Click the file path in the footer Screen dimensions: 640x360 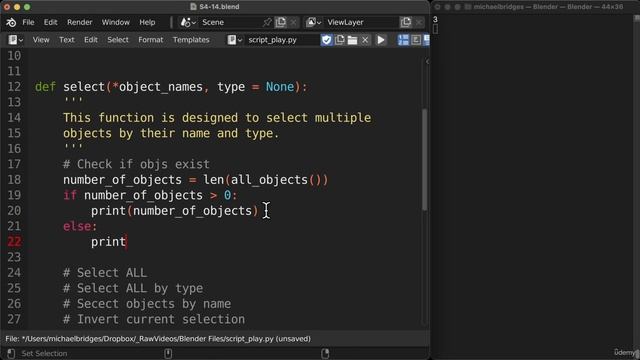pos(158,339)
